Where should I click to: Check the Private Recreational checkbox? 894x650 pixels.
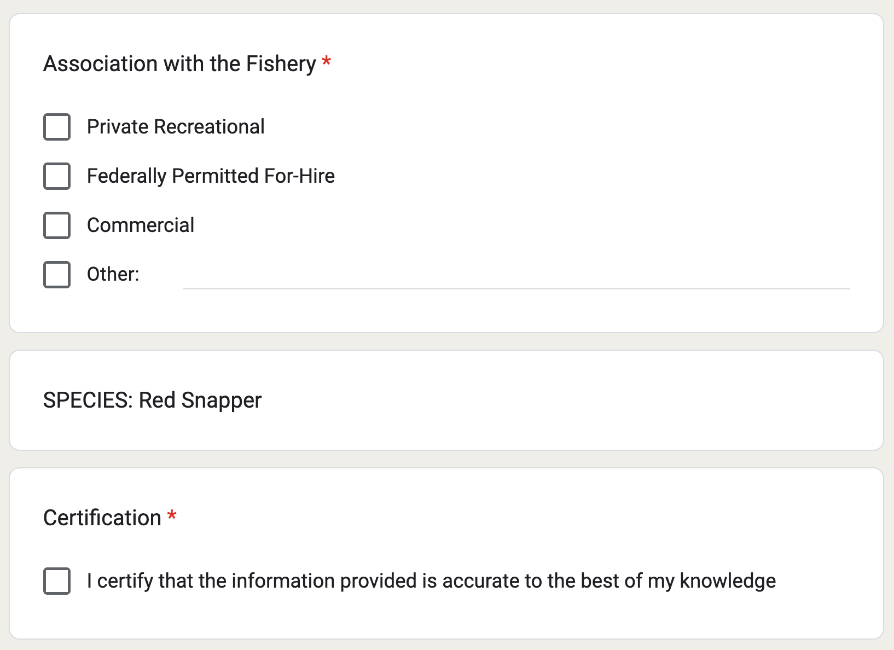point(57,127)
